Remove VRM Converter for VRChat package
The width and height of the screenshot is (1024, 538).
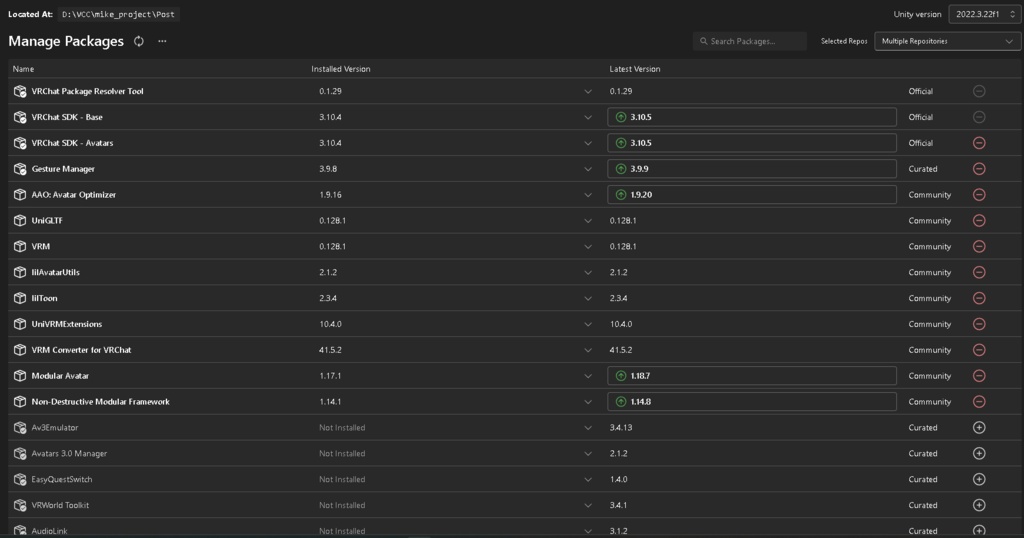(979, 350)
